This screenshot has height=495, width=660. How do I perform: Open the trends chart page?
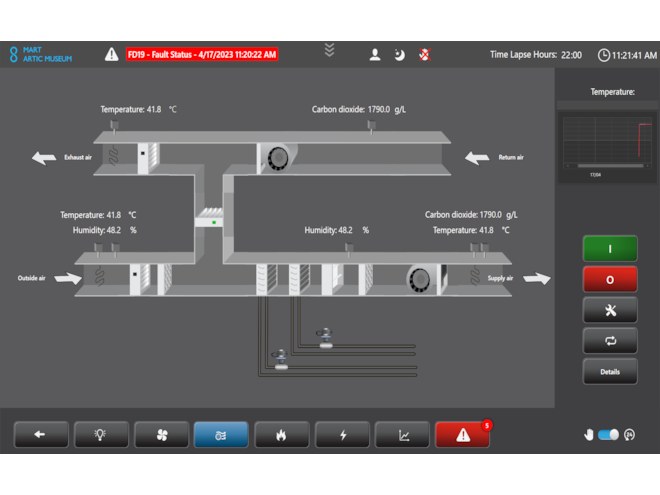click(402, 435)
